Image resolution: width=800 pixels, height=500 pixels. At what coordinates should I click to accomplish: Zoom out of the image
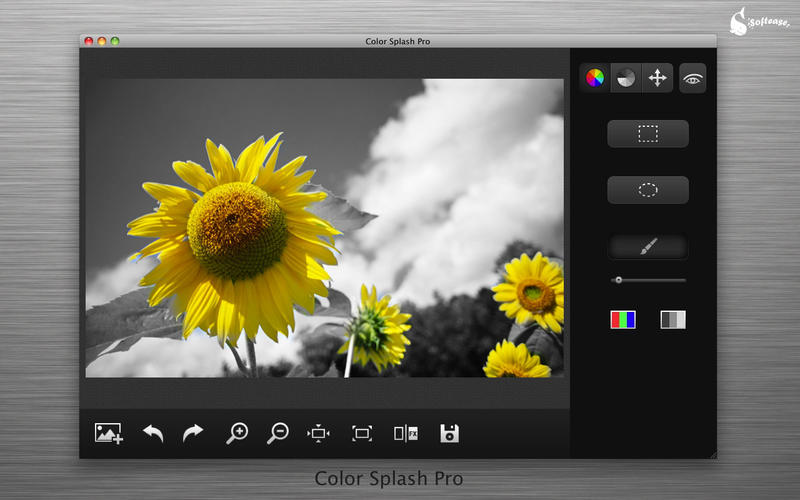coord(278,433)
